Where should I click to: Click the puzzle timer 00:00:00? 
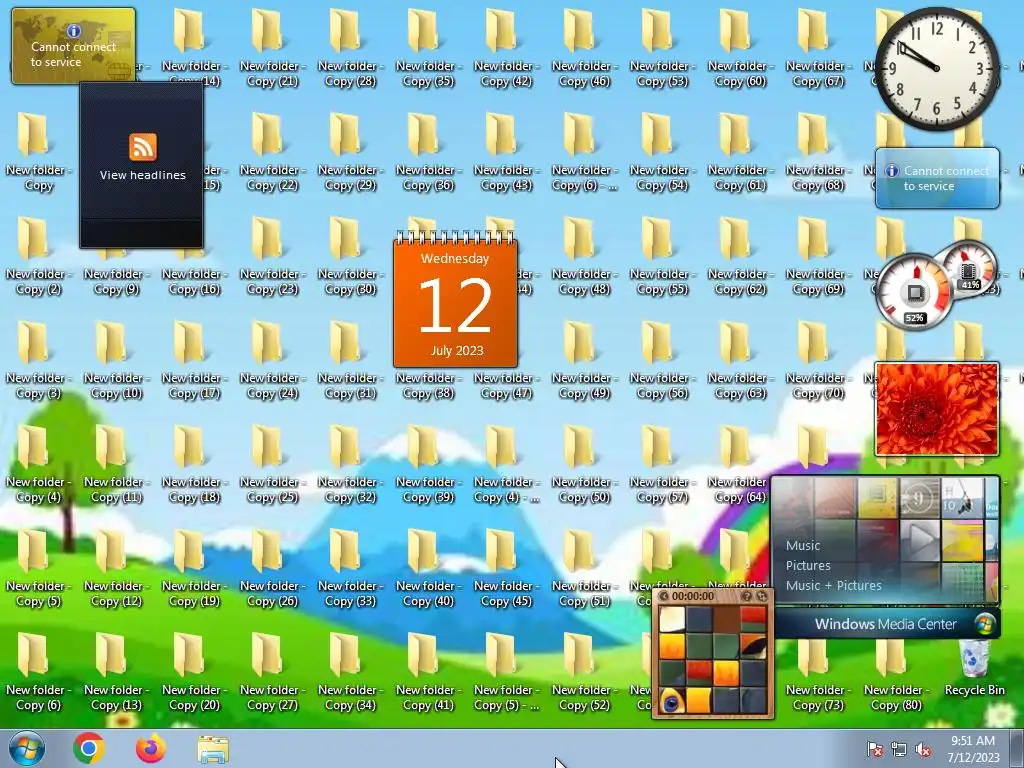(693, 596)
